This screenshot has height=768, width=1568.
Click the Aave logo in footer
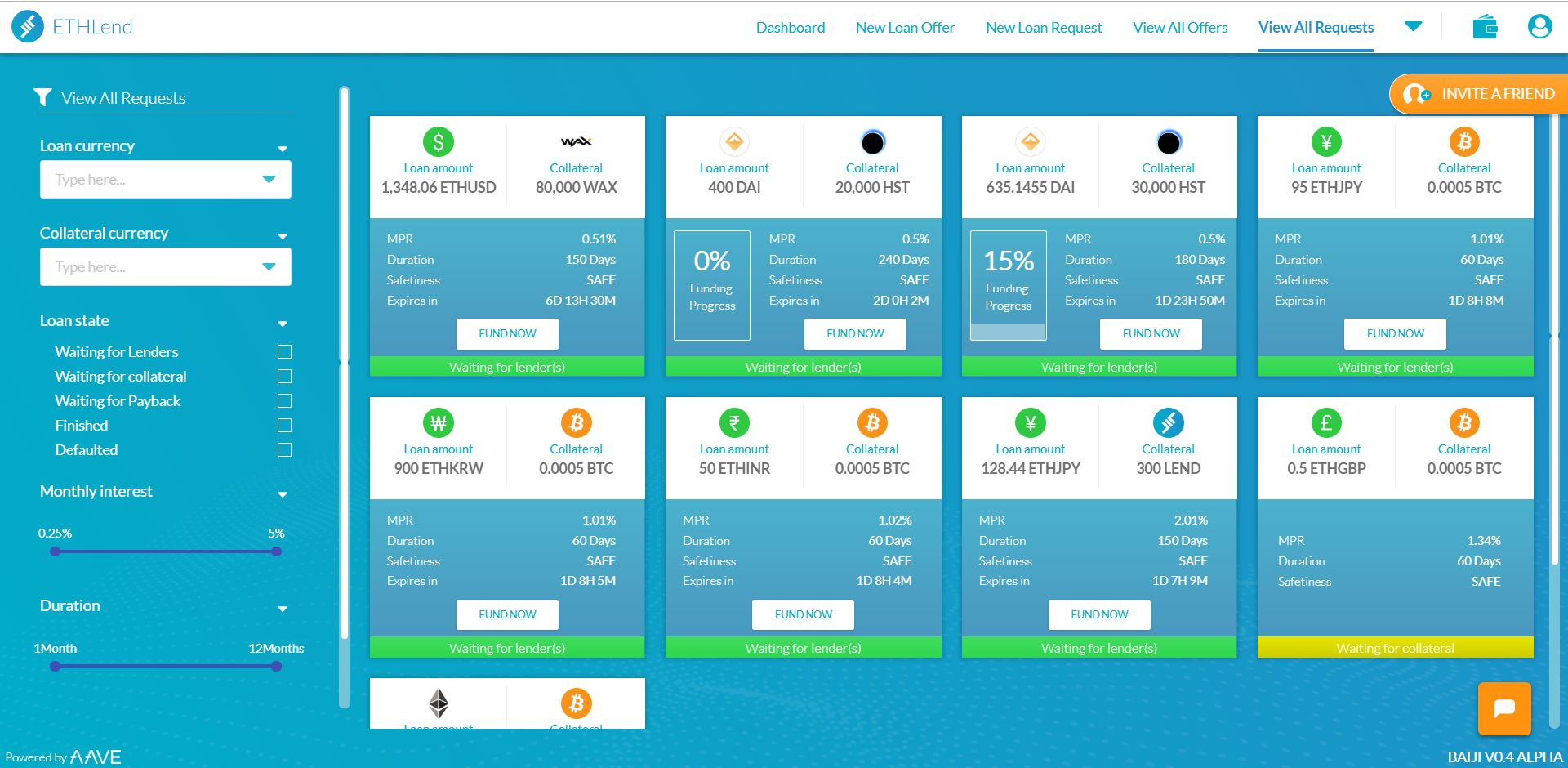(96, 757)
